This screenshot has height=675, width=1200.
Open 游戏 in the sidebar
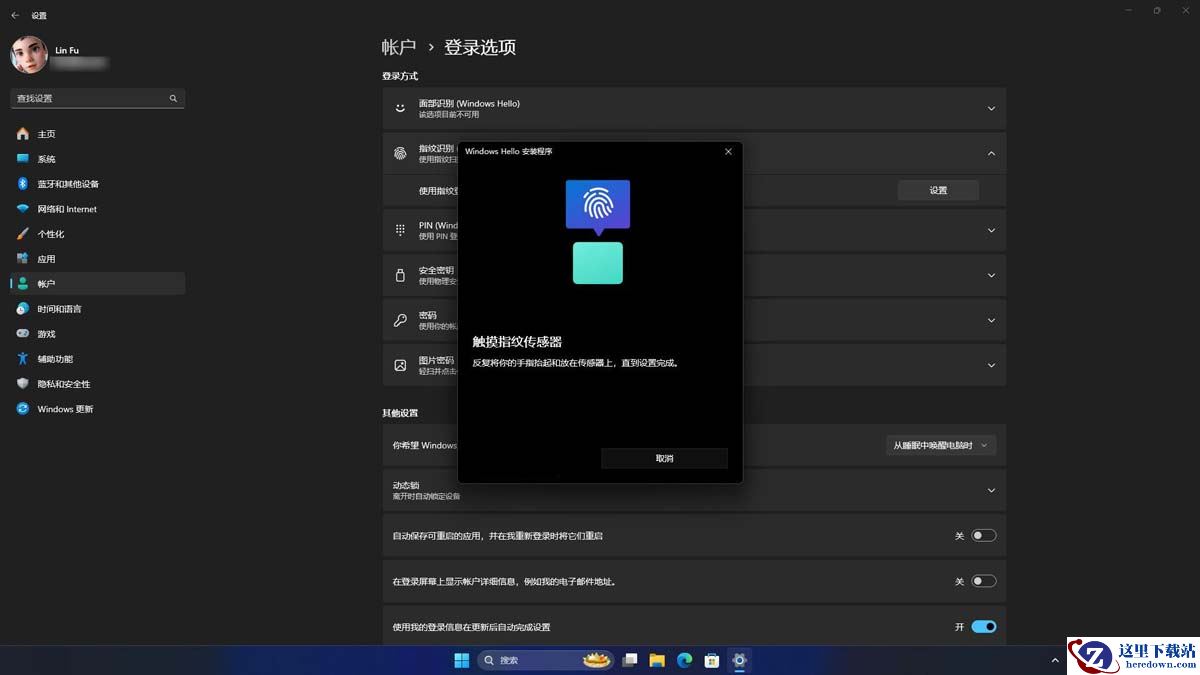(98, 334)
